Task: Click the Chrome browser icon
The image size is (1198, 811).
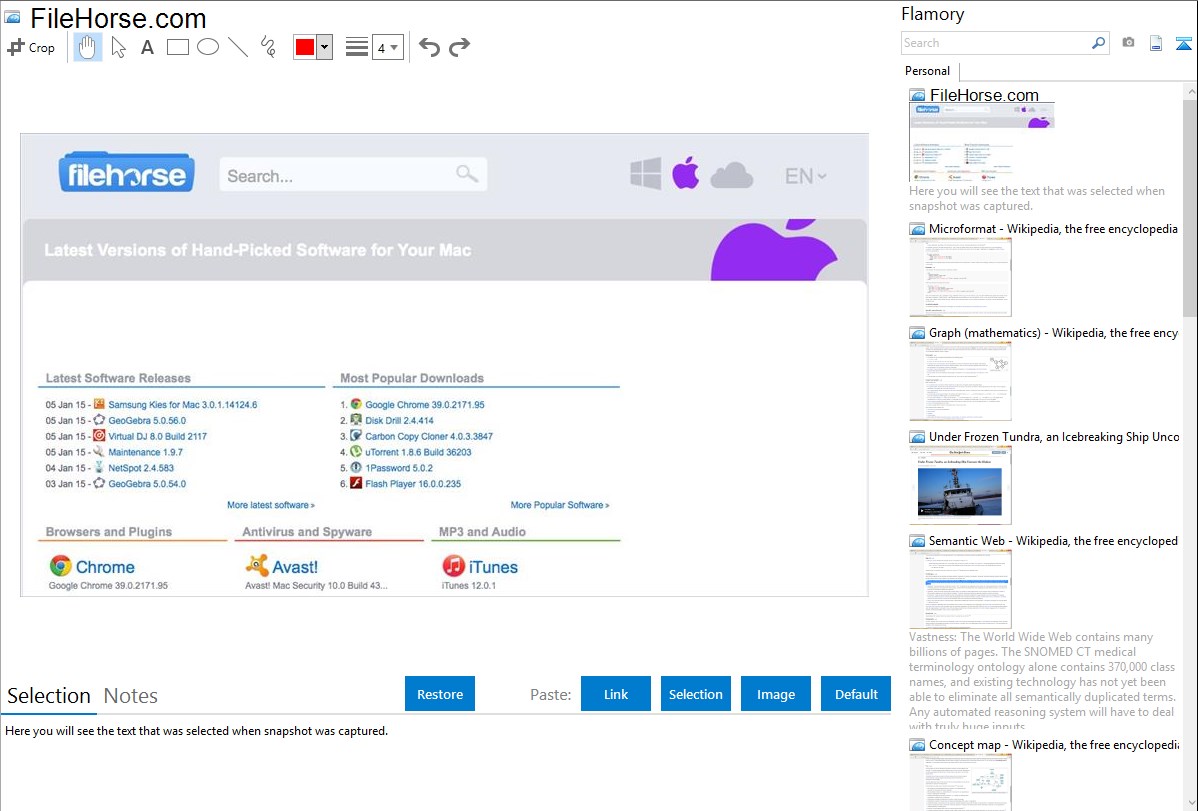Action: (60, 566)
